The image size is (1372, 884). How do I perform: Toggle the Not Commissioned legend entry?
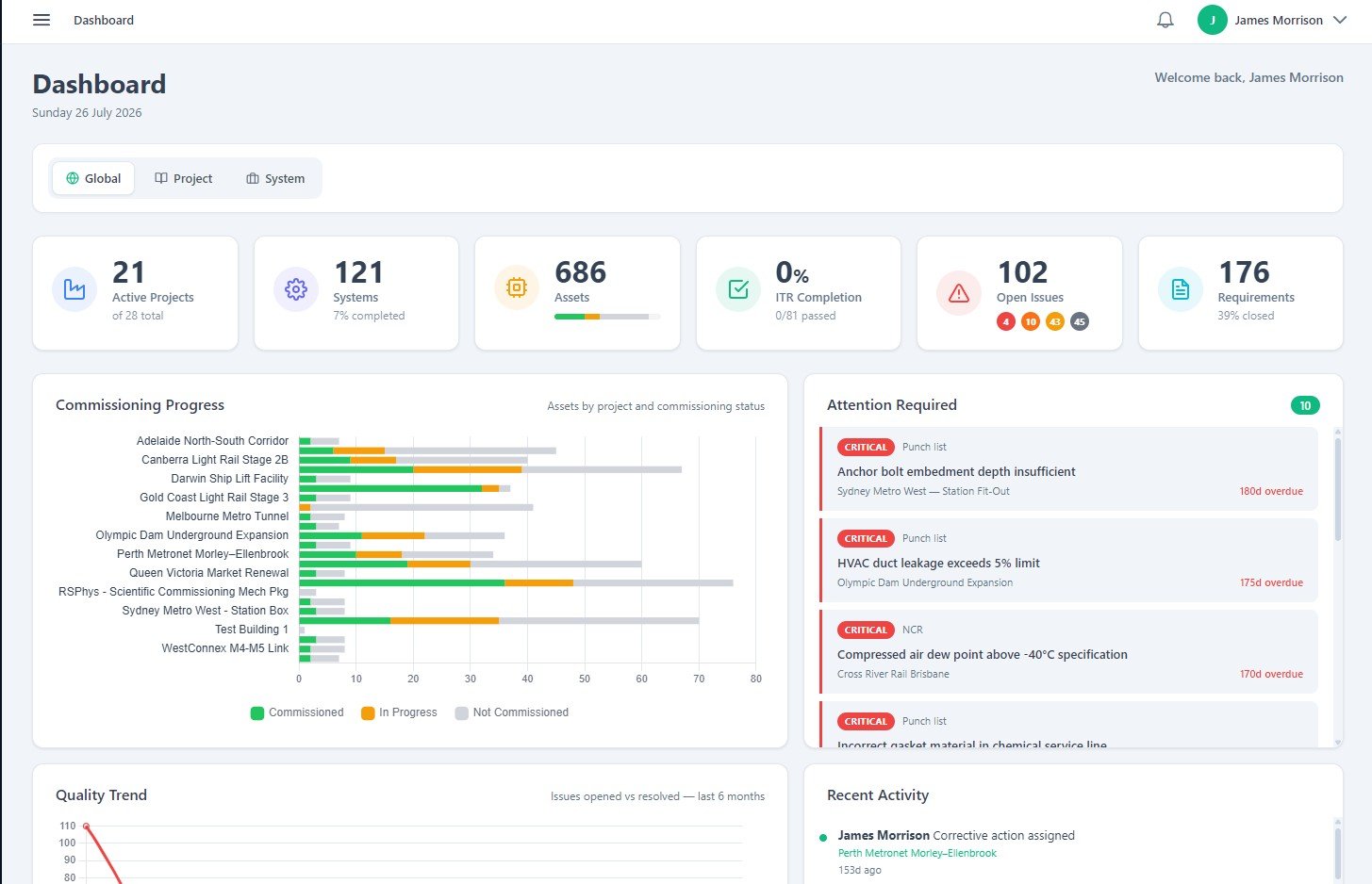[512, 712]
